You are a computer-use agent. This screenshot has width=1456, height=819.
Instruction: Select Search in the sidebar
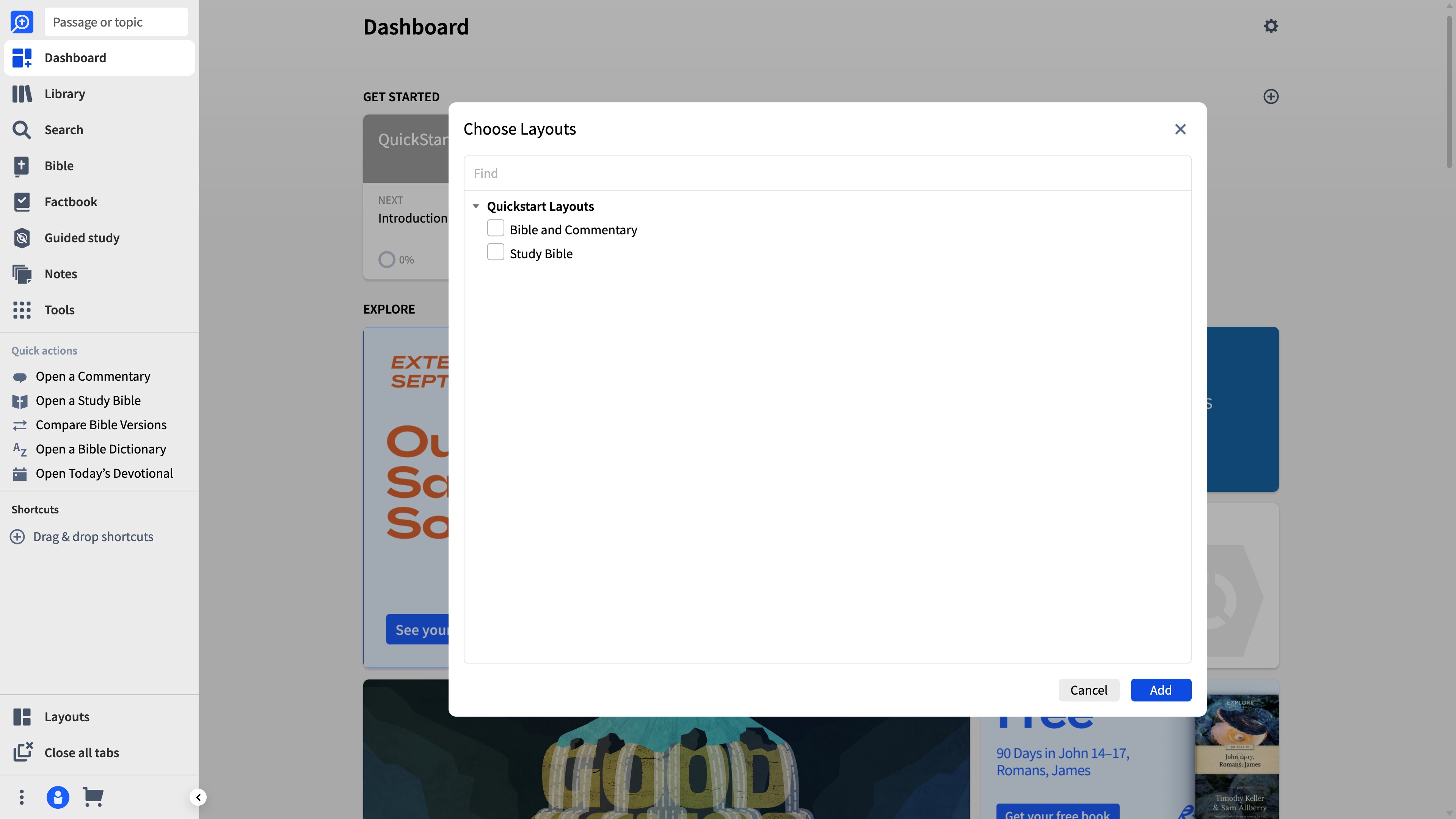(x=64, y=130)
